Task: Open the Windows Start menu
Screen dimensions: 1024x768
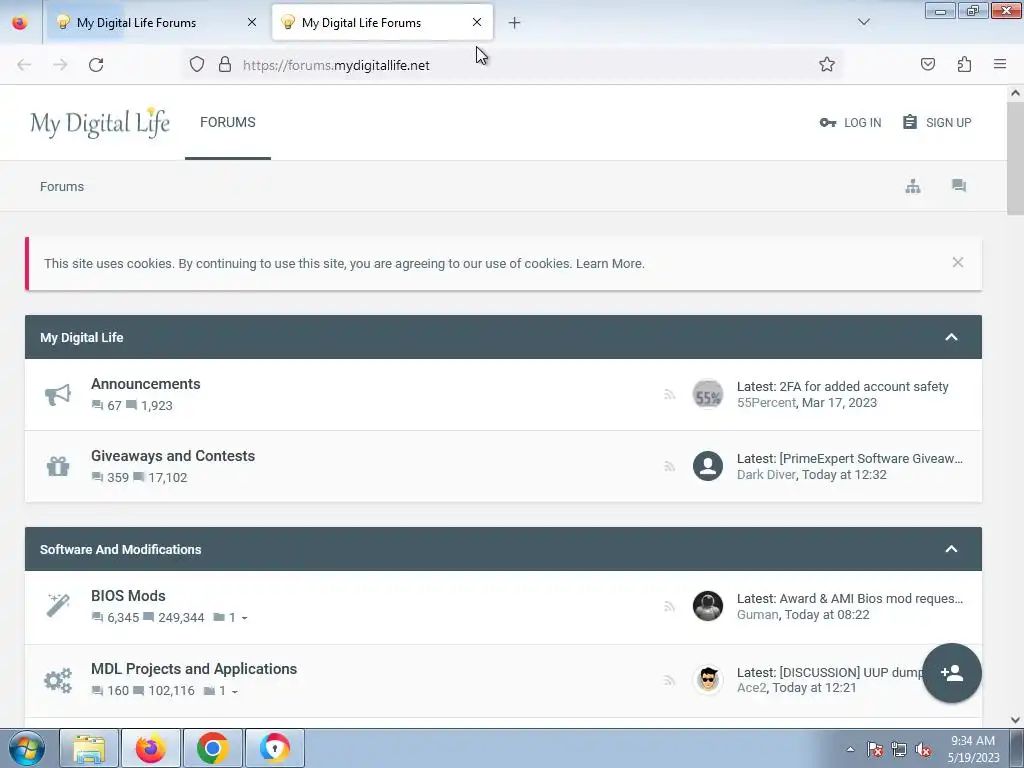Action: pyautogui.click(x=27, y=748)
